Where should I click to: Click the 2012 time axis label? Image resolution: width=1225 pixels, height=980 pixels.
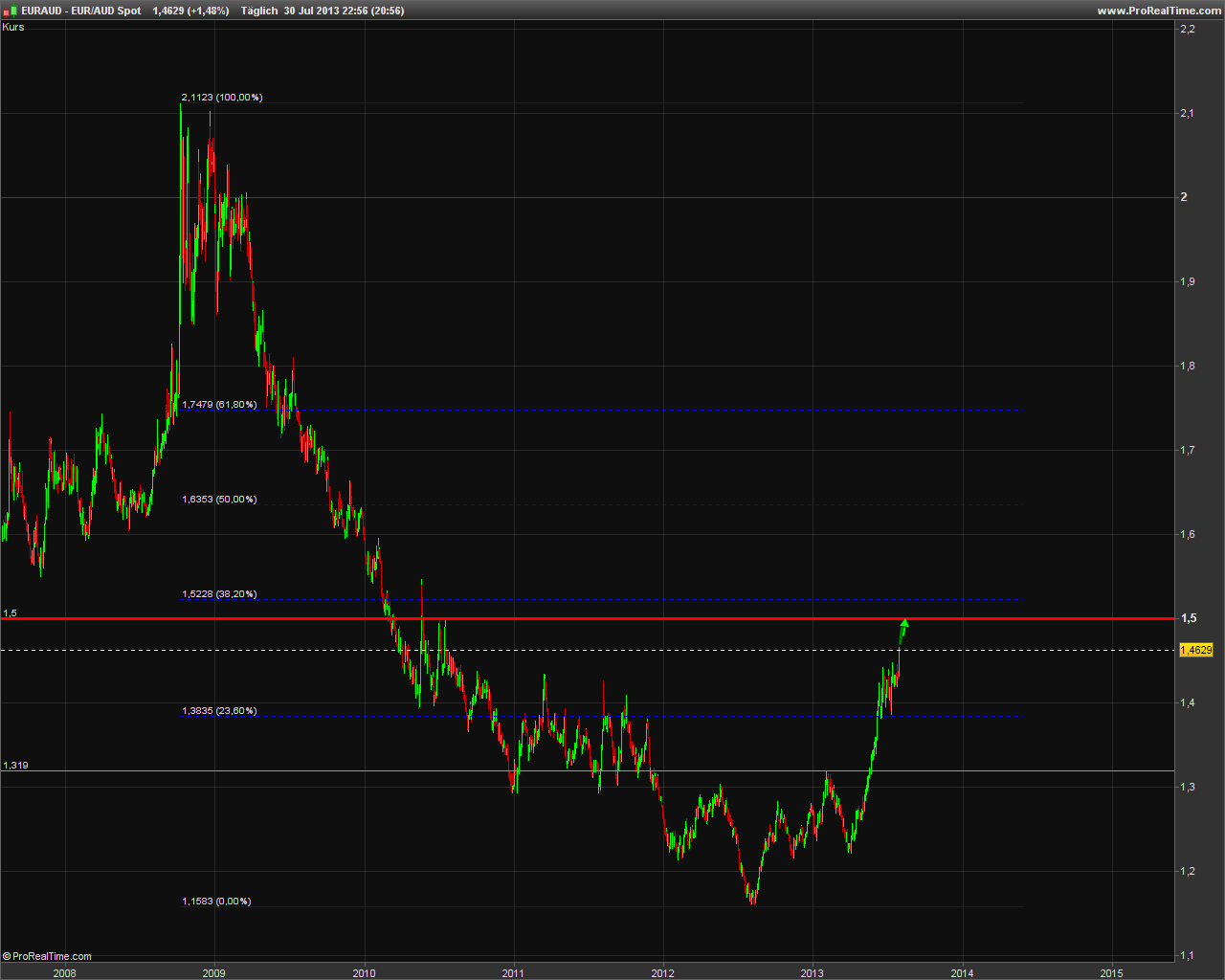[x=662, y=973]
